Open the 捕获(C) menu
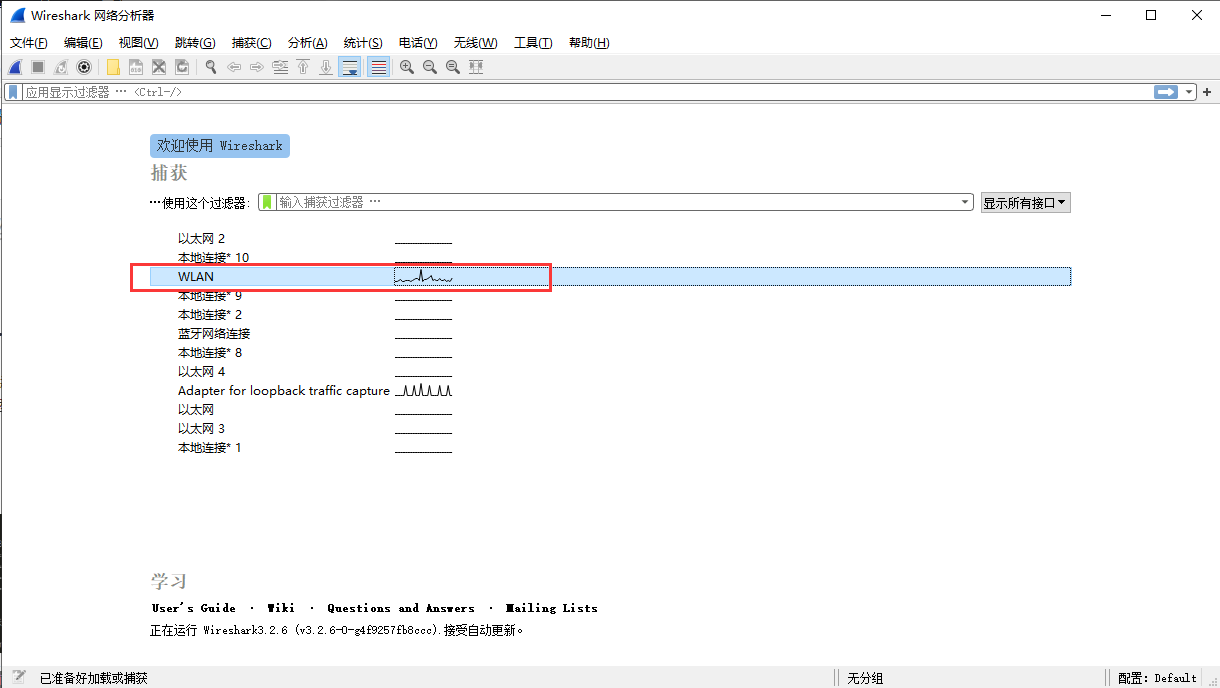Viewport: 1220px width, 688px height. (x=251, y=43)
